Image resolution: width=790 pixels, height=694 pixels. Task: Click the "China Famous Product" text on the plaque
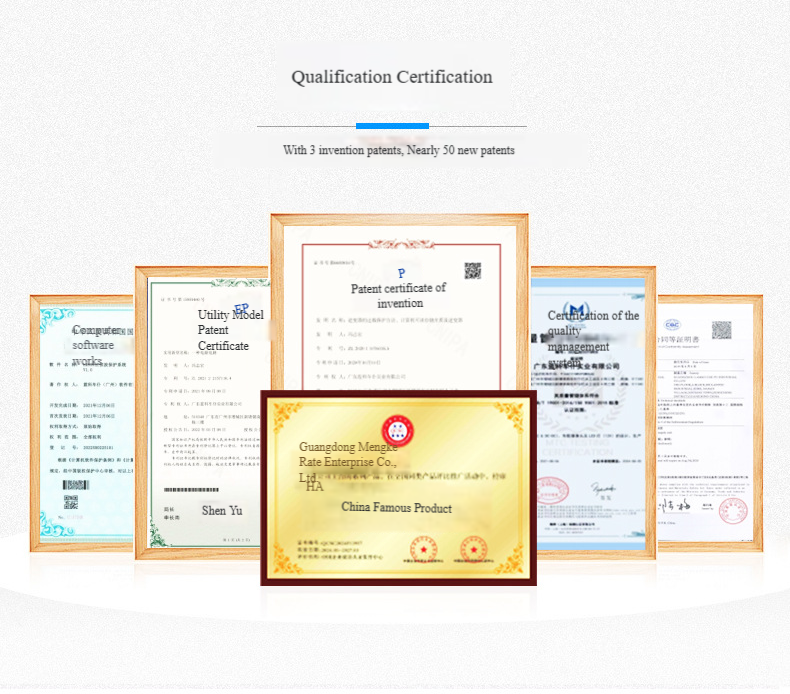(x=396, y=508)
